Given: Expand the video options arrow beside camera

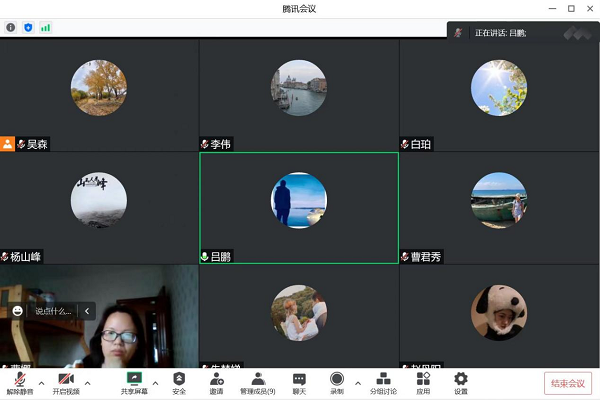Looking at the screenshot, I should pyautogui.click(x=88, y=383).
